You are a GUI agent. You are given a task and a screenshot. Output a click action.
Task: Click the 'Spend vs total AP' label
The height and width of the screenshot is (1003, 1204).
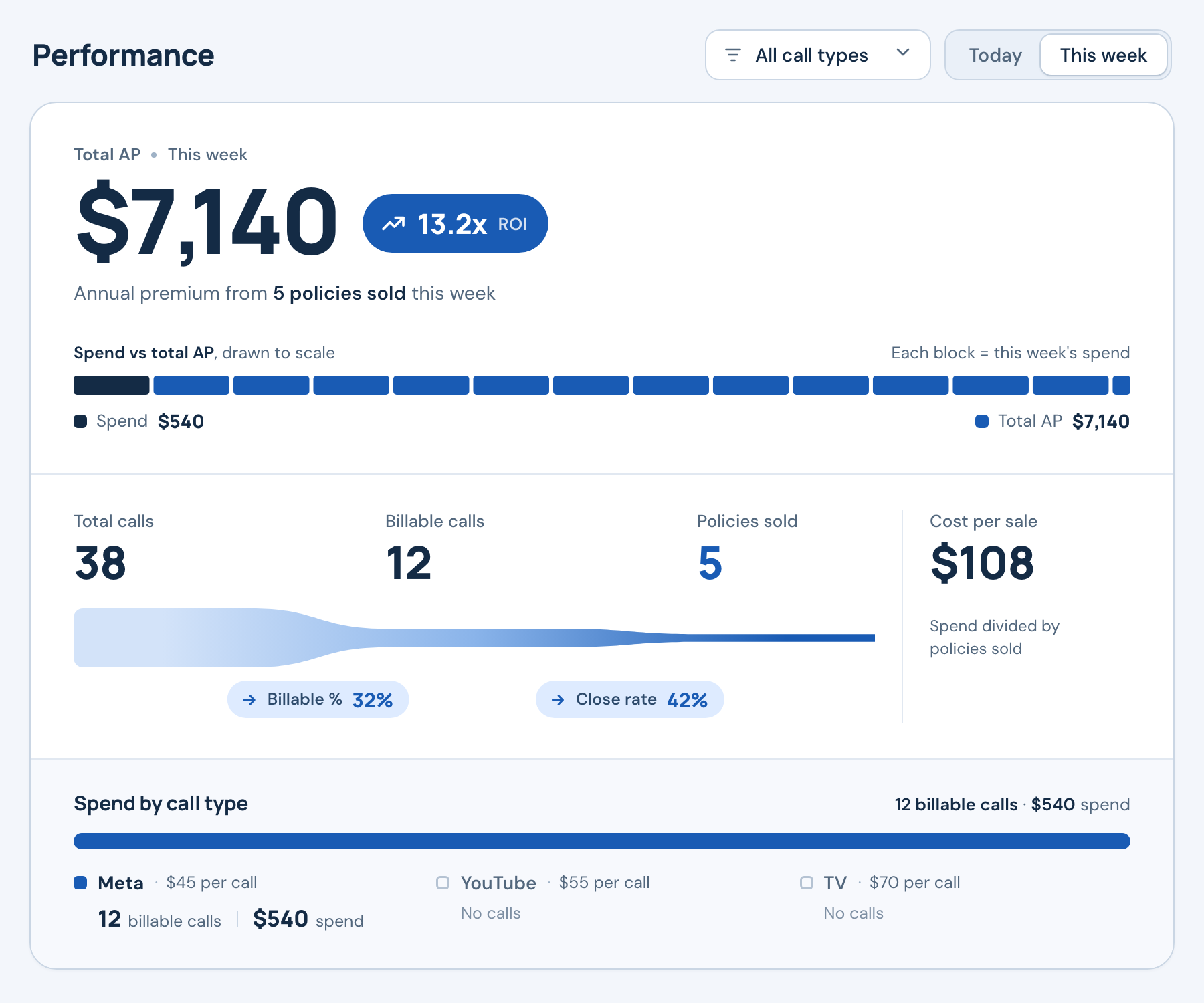144,353
